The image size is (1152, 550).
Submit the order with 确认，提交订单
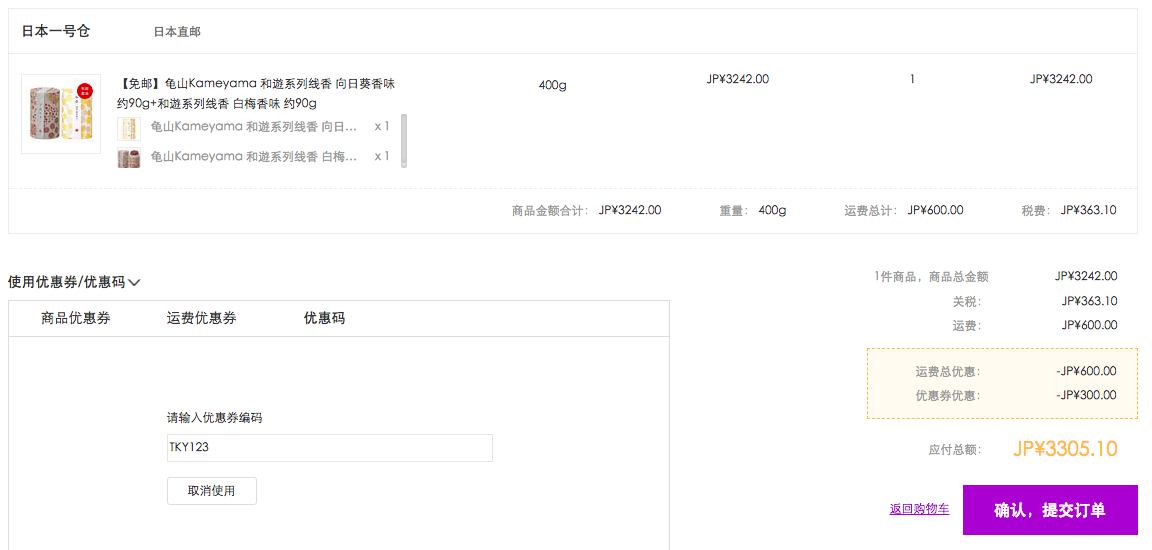(1050, 510)
